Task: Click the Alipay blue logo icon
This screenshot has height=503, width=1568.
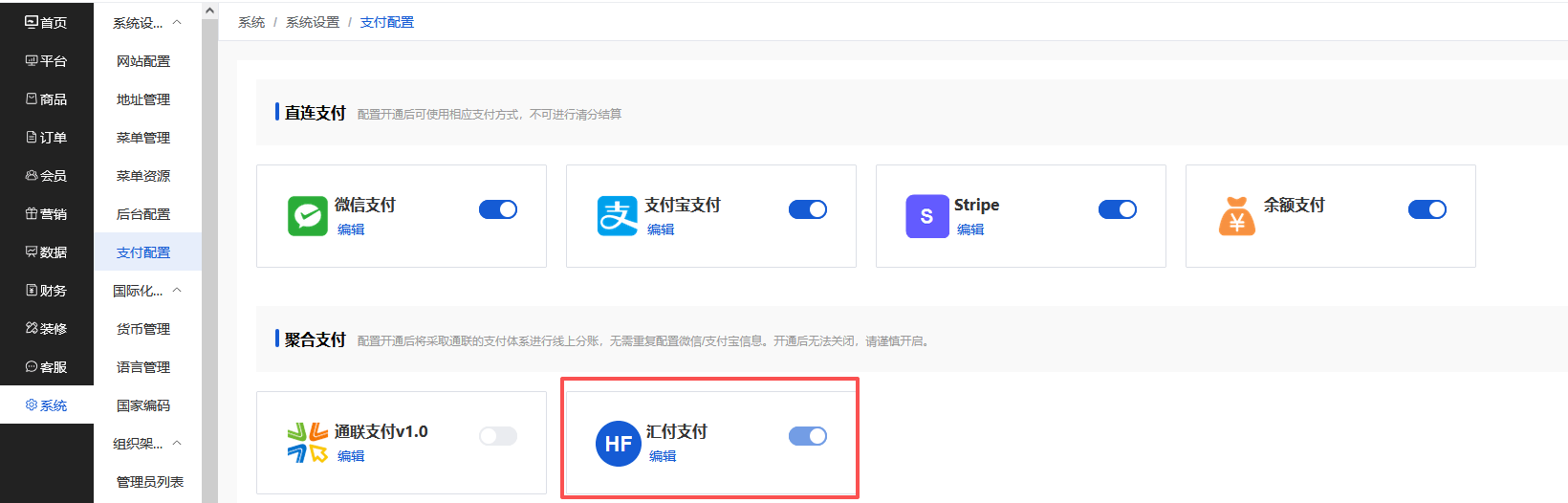Action: click(618, 216)
